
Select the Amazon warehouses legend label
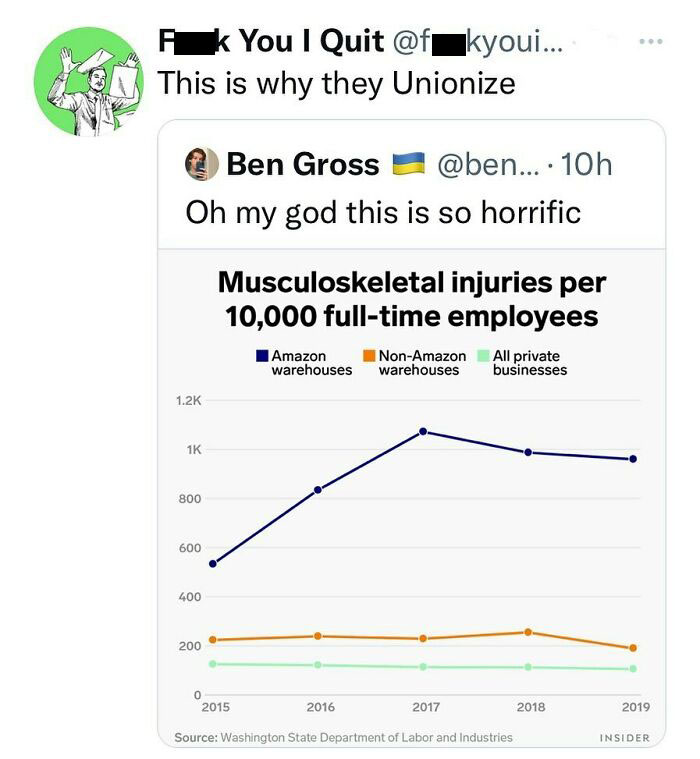pyautogui.click(x=311, y=363)
